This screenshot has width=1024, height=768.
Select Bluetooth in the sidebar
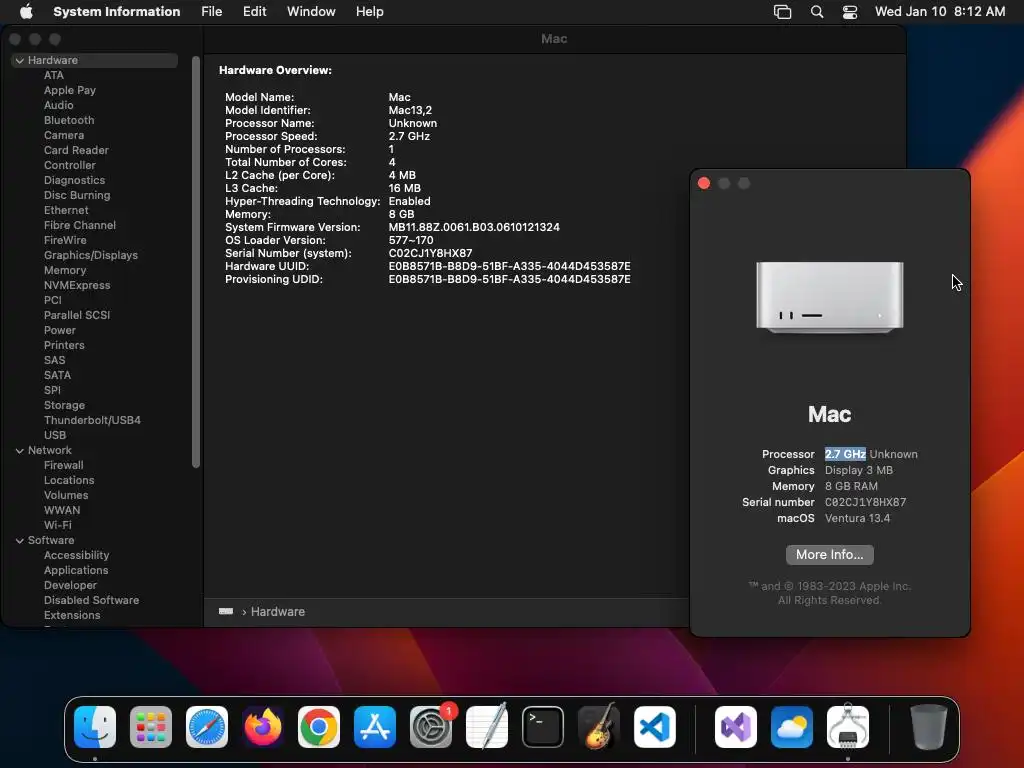tap(69, 120)
